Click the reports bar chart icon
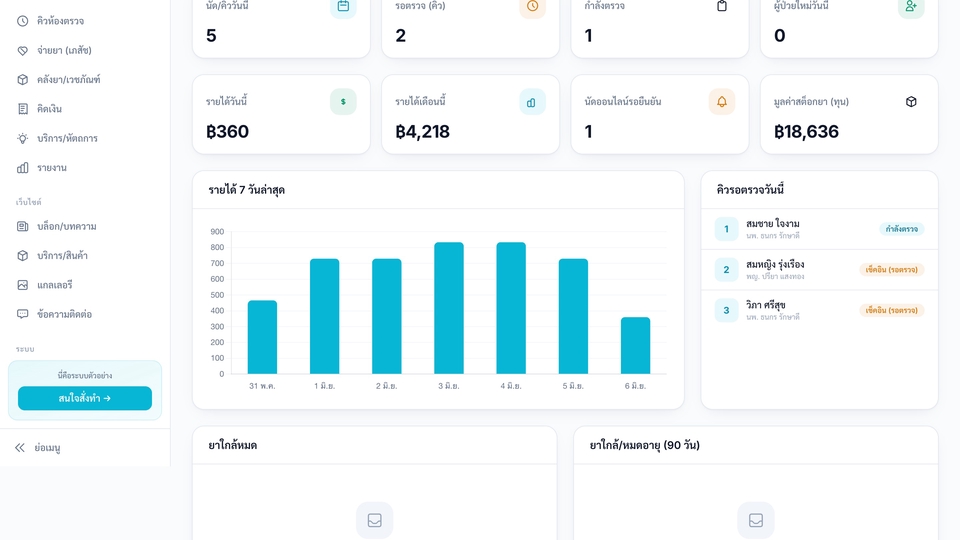960x540 pixels. 23,168
